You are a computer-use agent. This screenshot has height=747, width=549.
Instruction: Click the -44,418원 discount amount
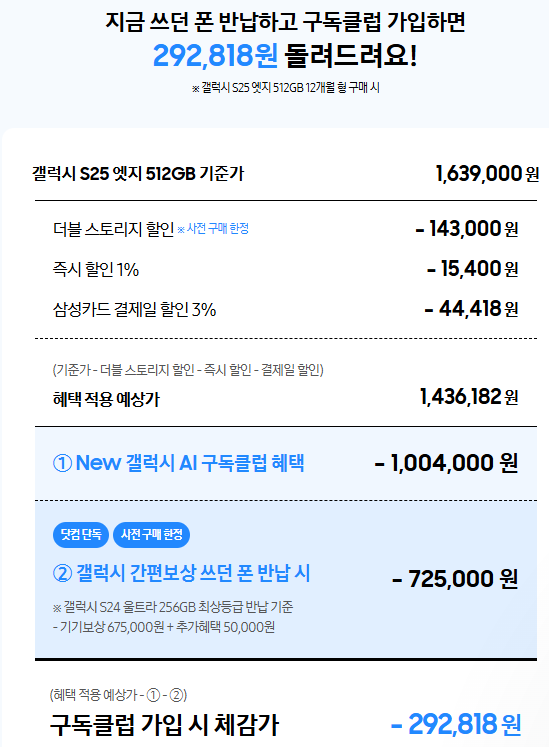471,309
